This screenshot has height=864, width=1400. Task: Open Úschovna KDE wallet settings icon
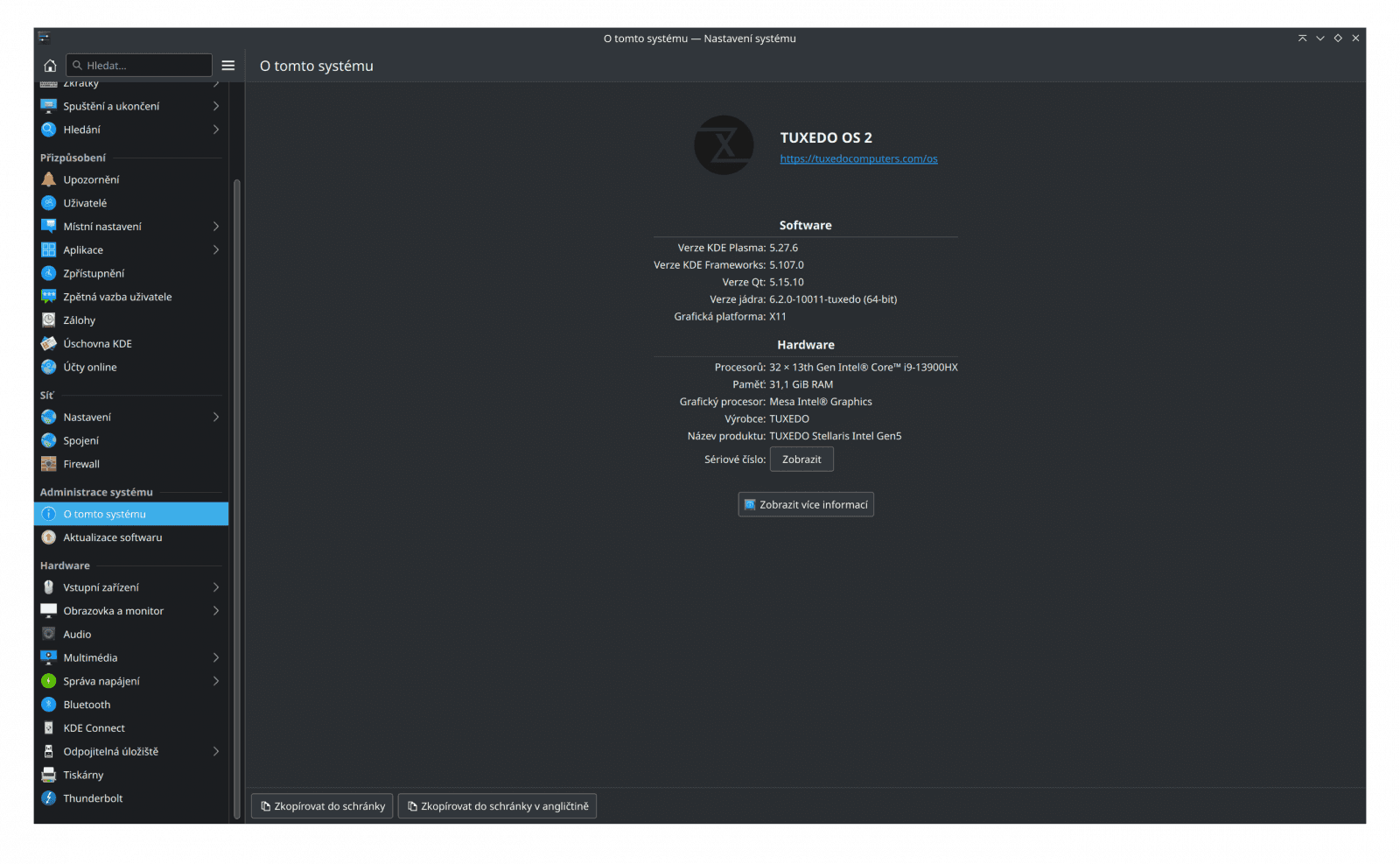point(49,343)
